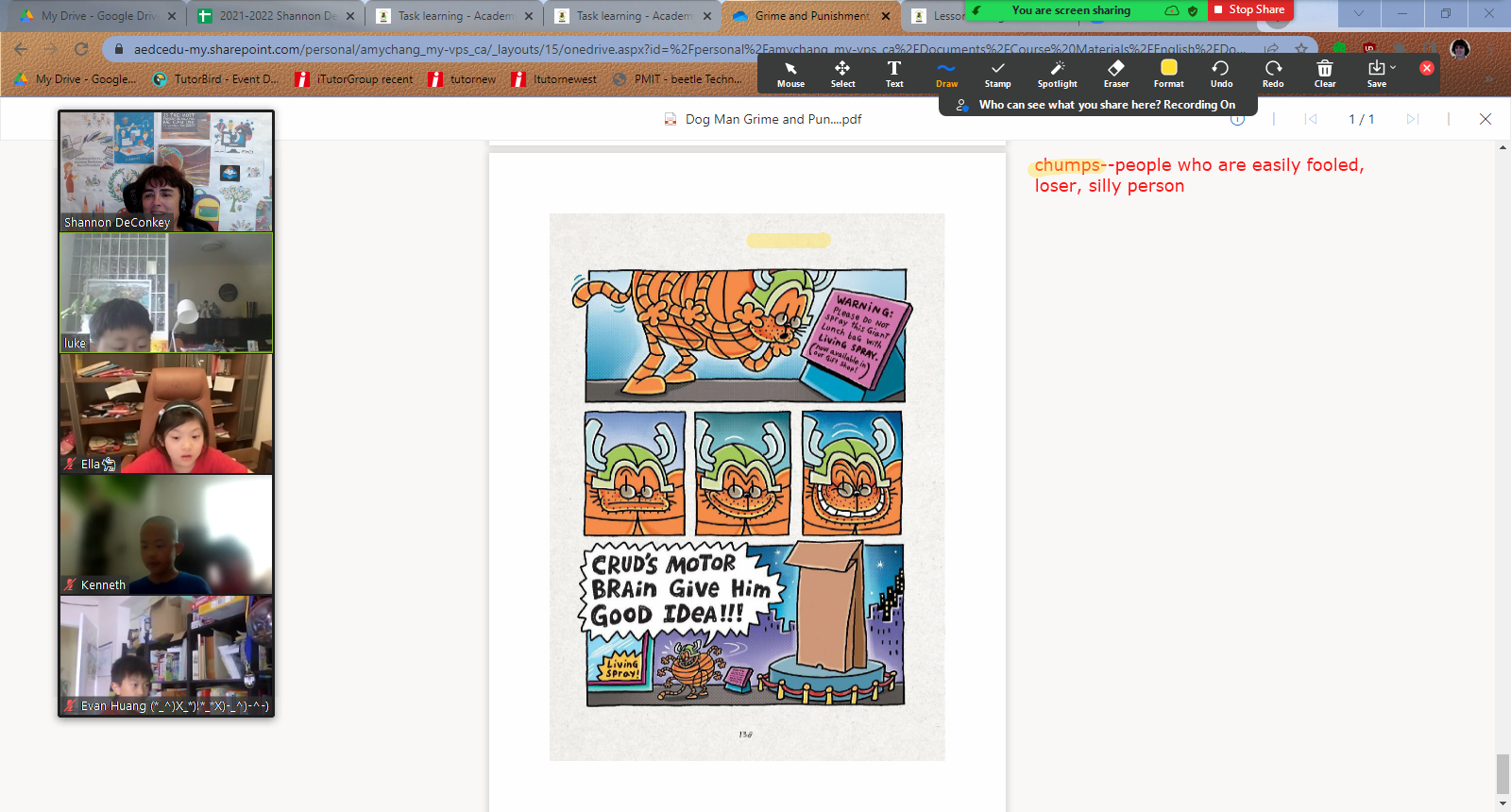
Task: Open the tutornew bookmark
Action: pyautogui.click(x=463, y=79)
